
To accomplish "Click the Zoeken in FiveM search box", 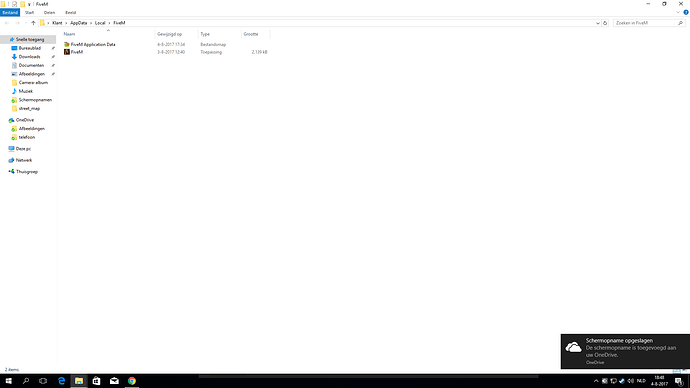I will click(x=645, y=23).
